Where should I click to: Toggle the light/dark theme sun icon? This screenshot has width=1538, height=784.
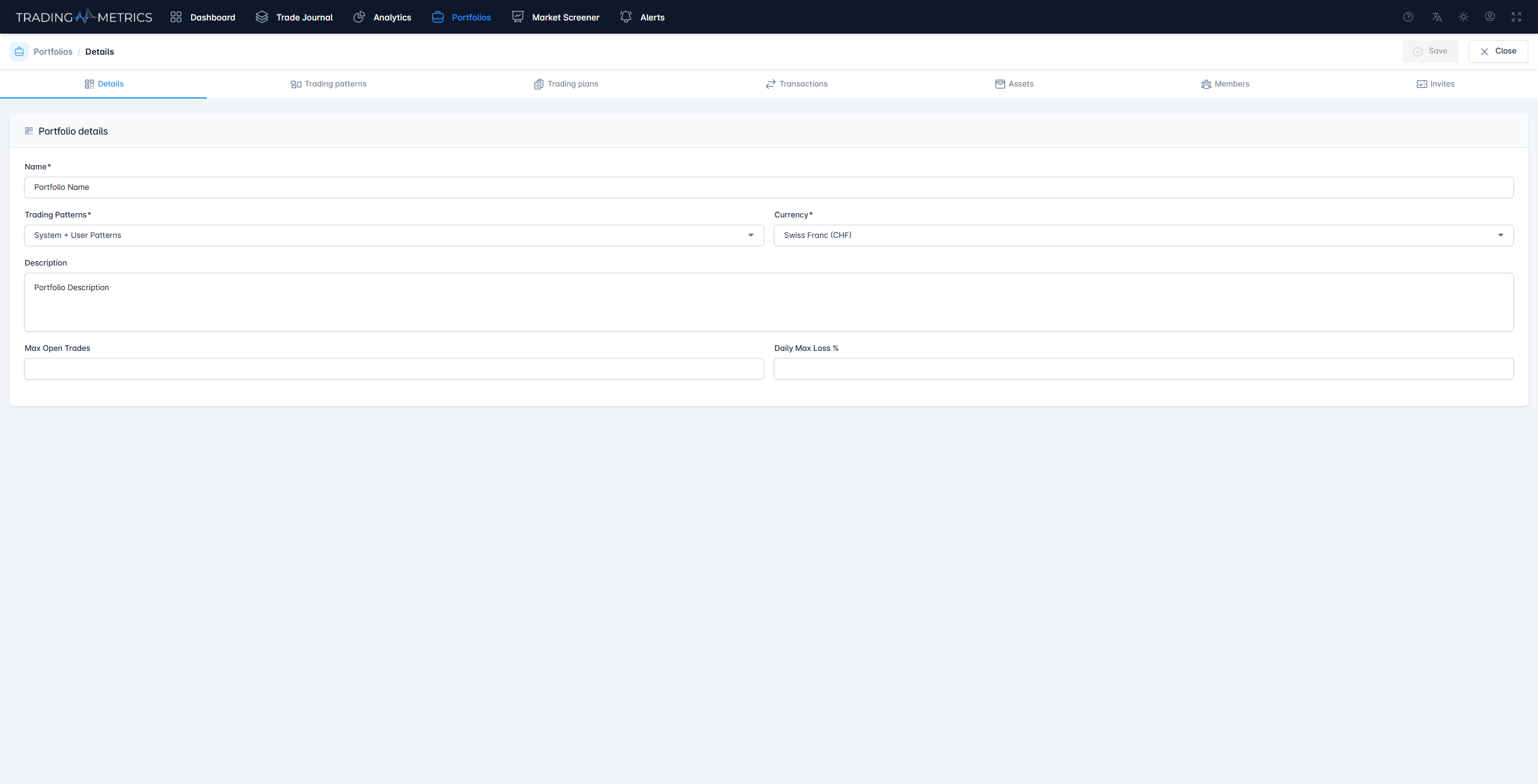coord(1464,17)
